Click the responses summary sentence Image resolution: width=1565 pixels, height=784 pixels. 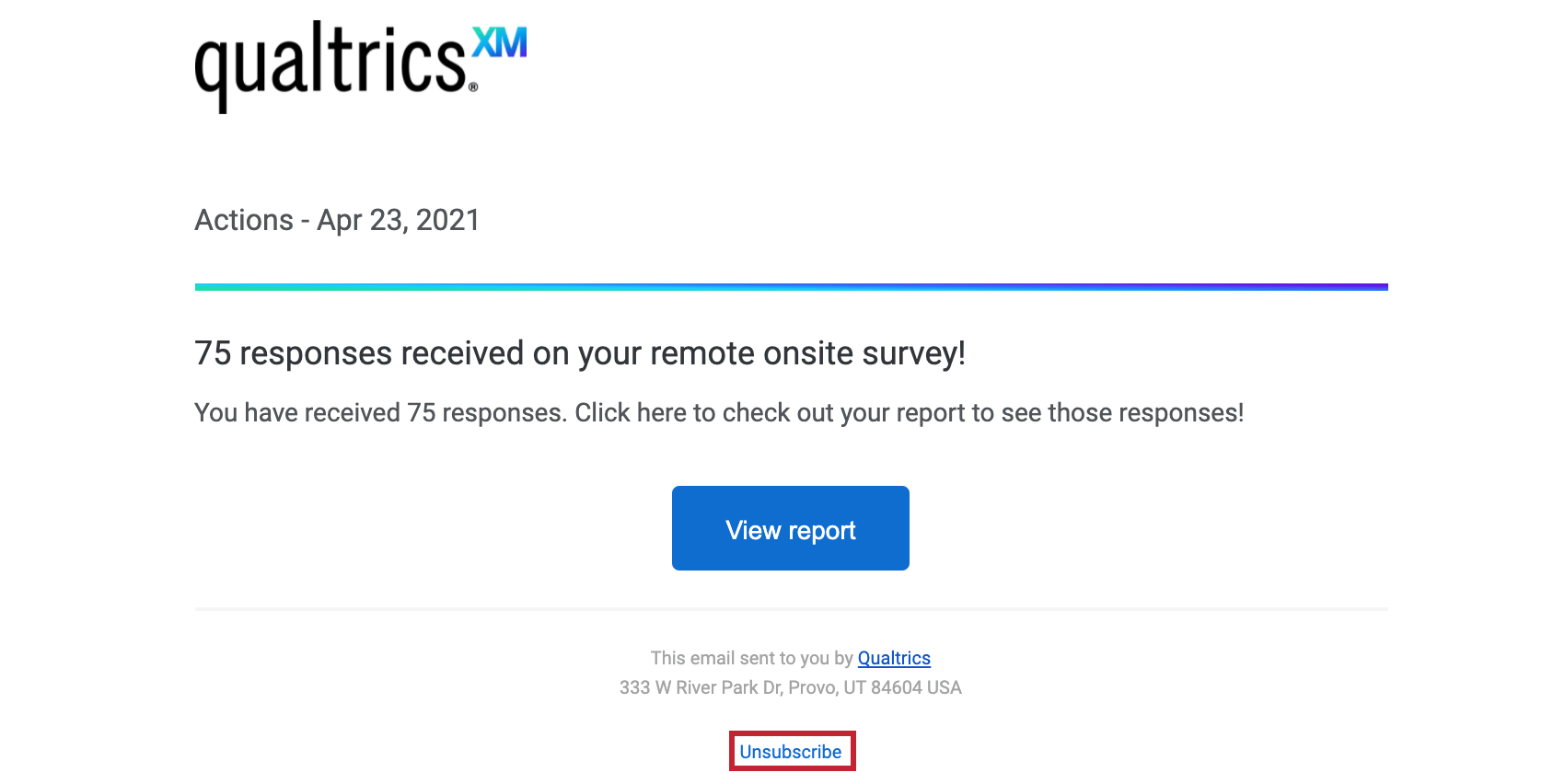[x=718, y=412]
